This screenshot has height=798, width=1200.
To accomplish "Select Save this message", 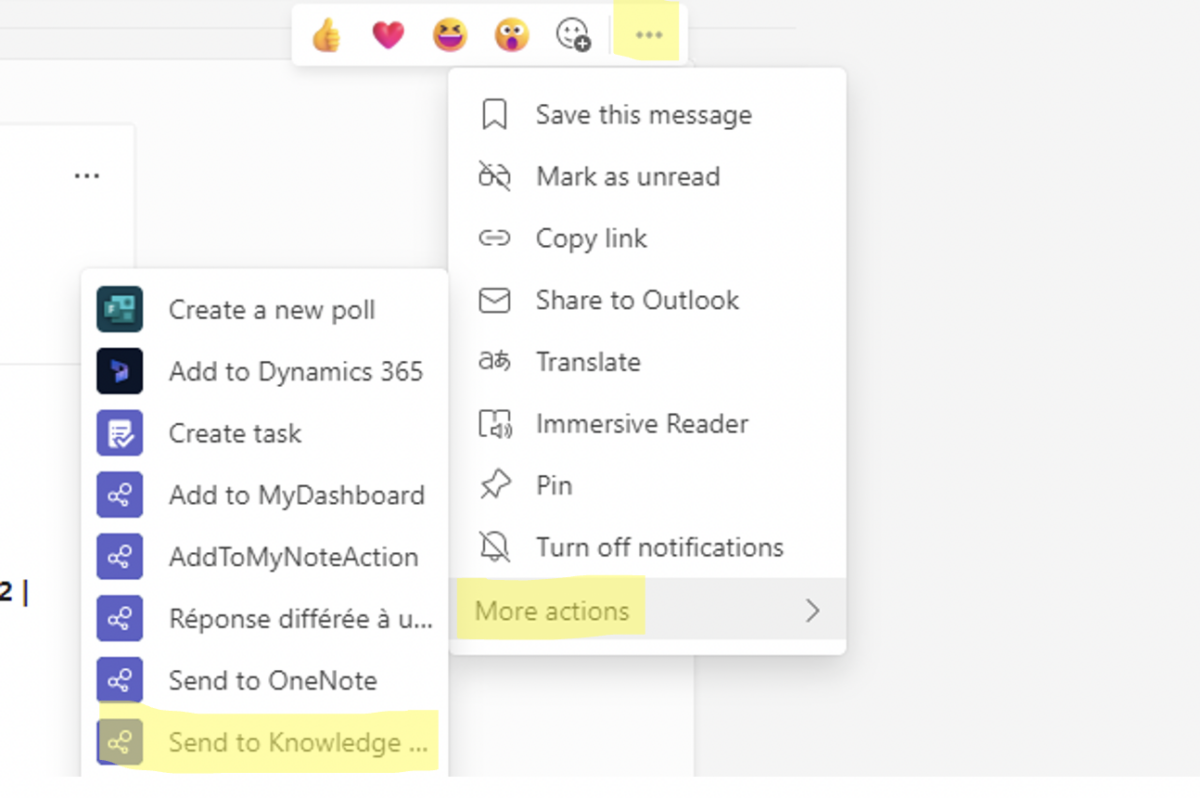I will [643, 115].
